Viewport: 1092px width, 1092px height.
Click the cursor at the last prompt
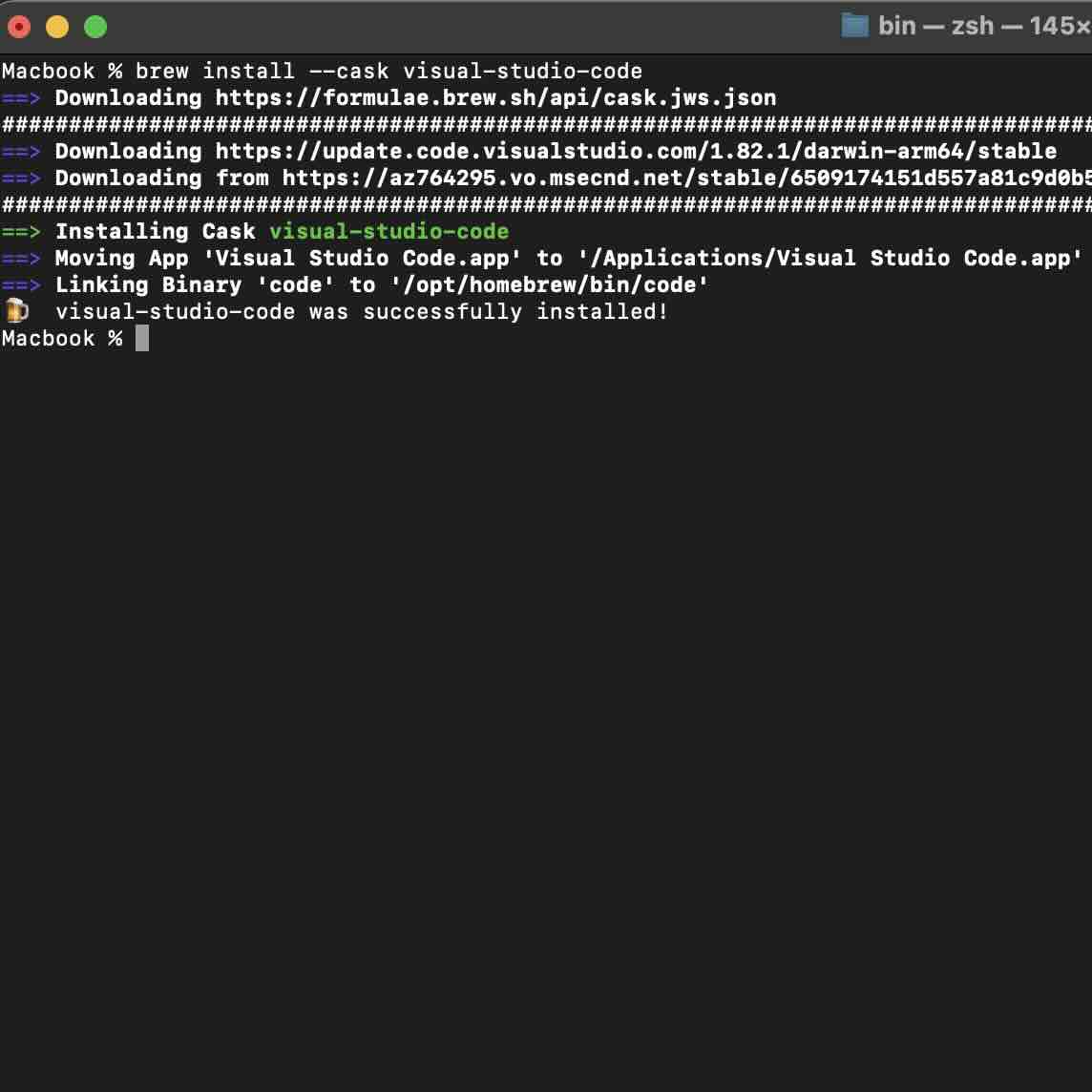click(x=142, y=339)
